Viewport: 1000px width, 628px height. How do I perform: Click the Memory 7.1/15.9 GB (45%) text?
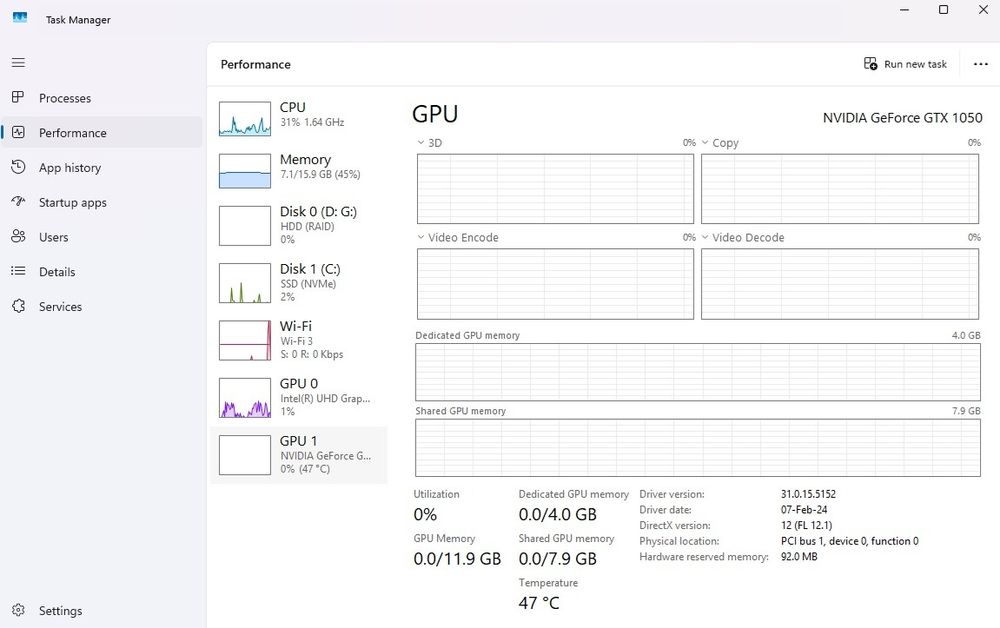pos(320,175)
